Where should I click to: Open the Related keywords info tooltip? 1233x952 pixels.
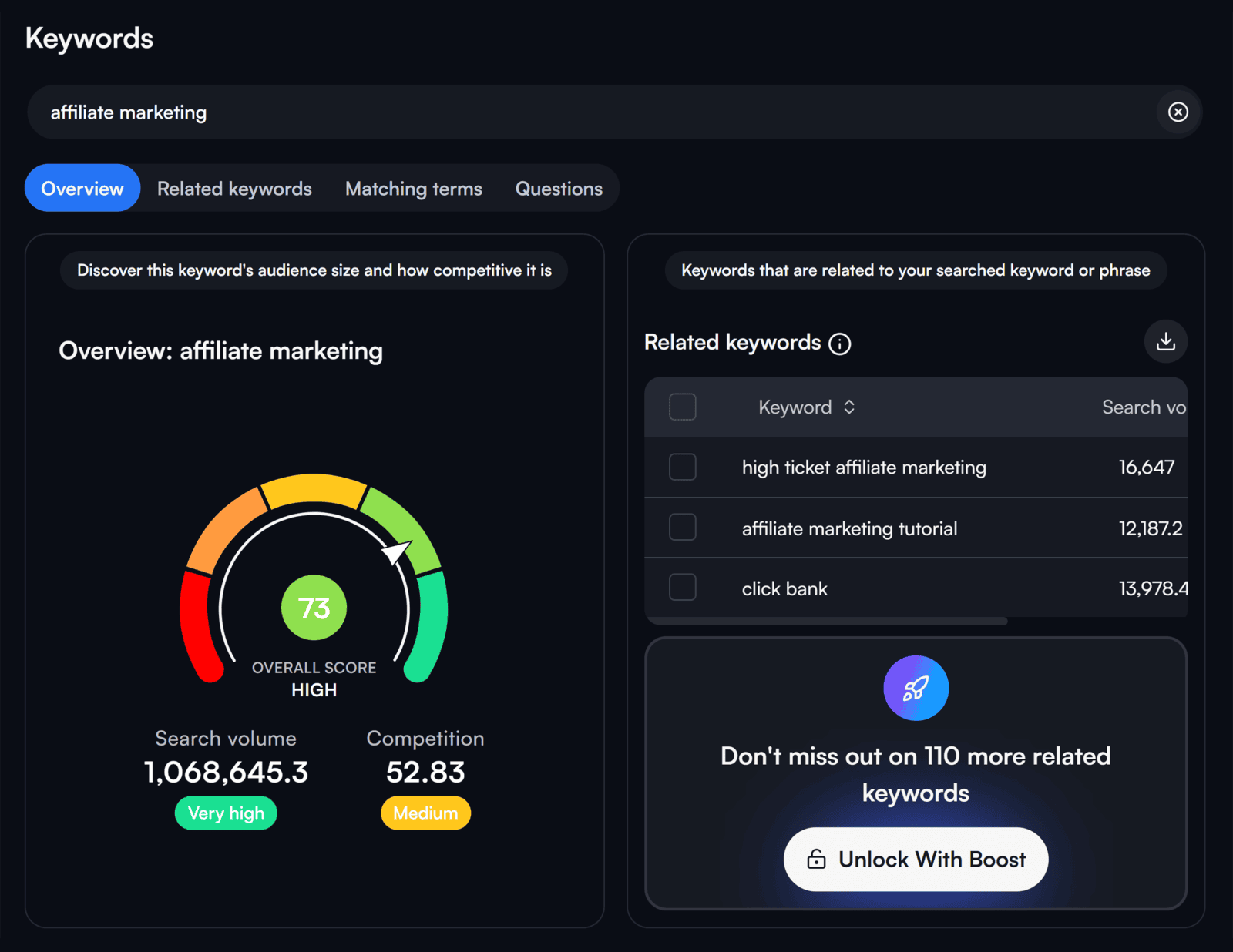[x=841, y=344]
